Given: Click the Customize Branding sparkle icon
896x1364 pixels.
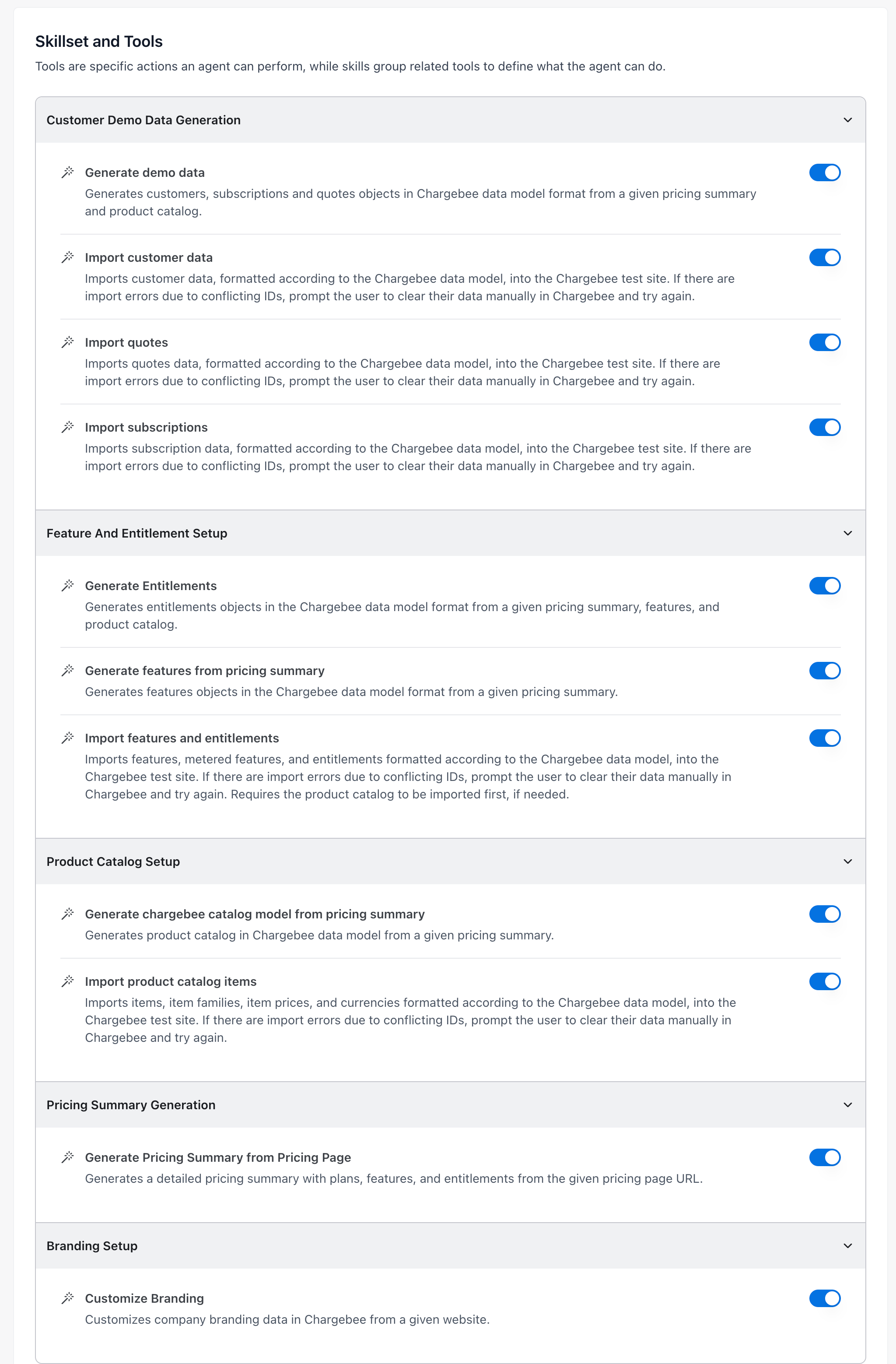Looking at the screenshot, I should (x=68, y=1297).
